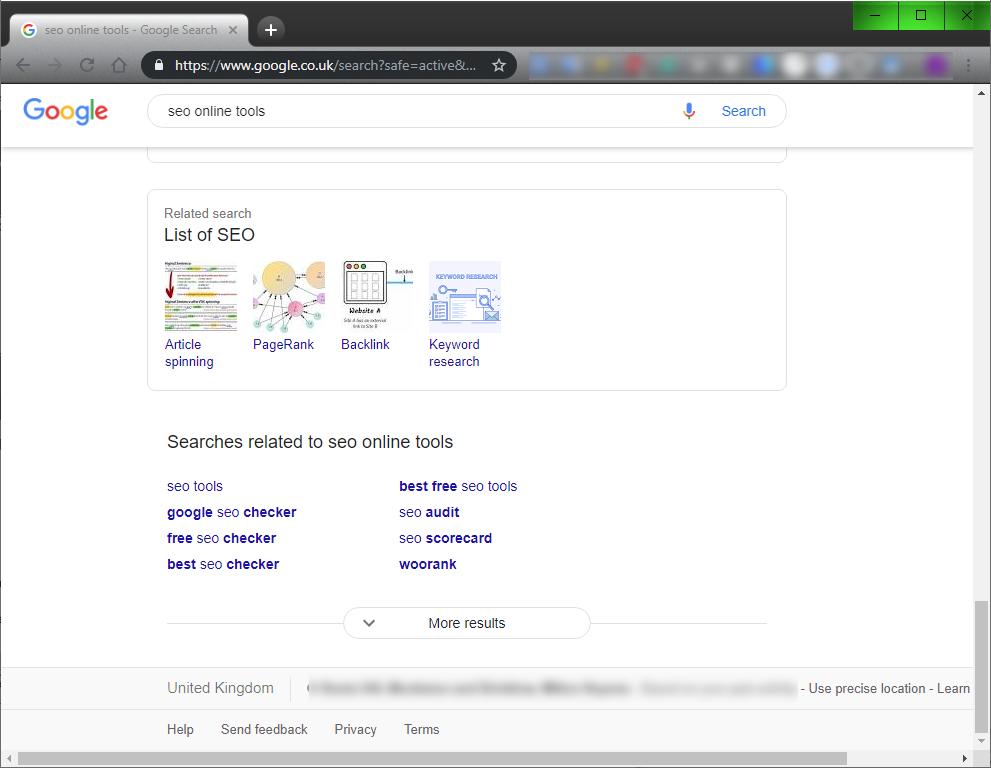Click the vertical scrollbar up arrow
Viewport: 991px width, 768px height.
[981, 93]
